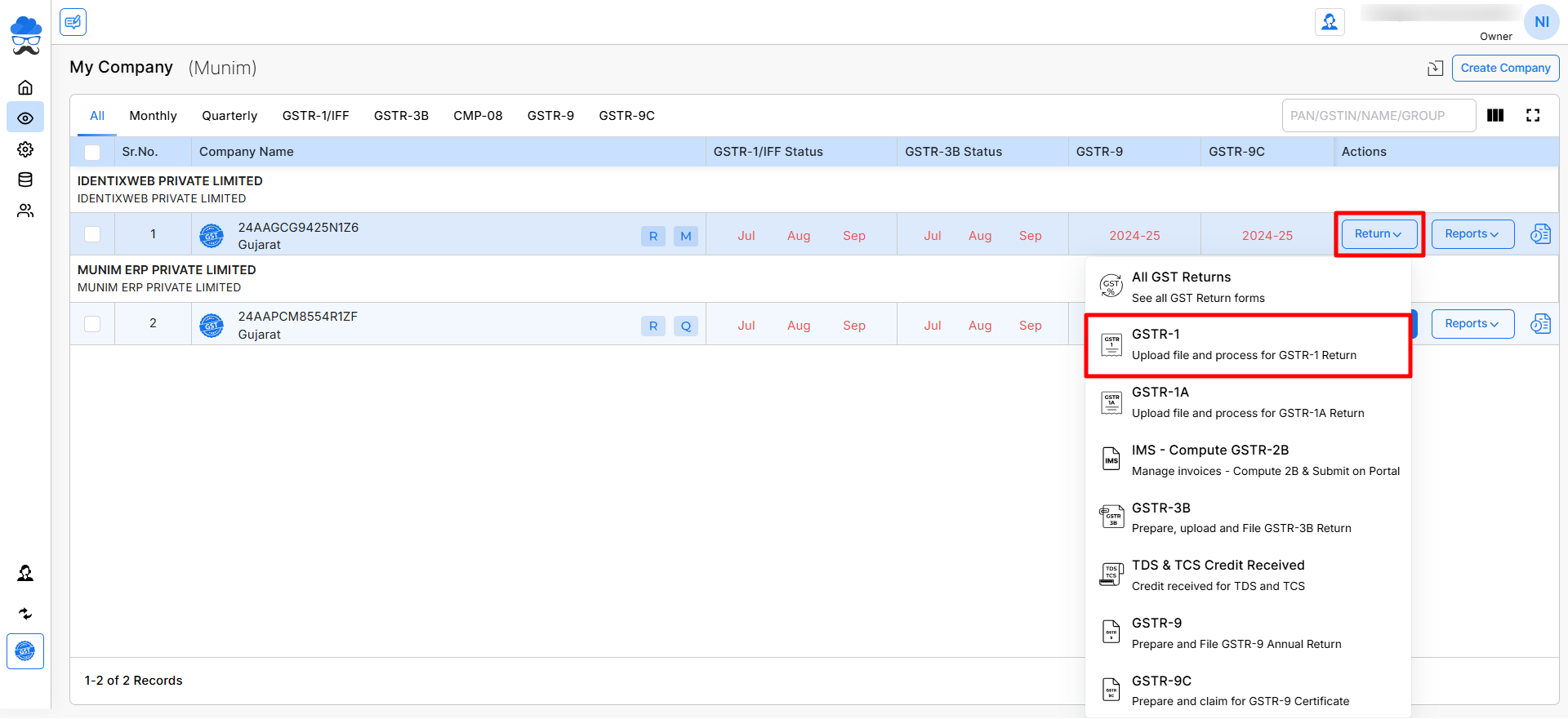This screenshot has width=1568, height=719.
Task: Click the R badge in row 2
Action: [653, 326]
